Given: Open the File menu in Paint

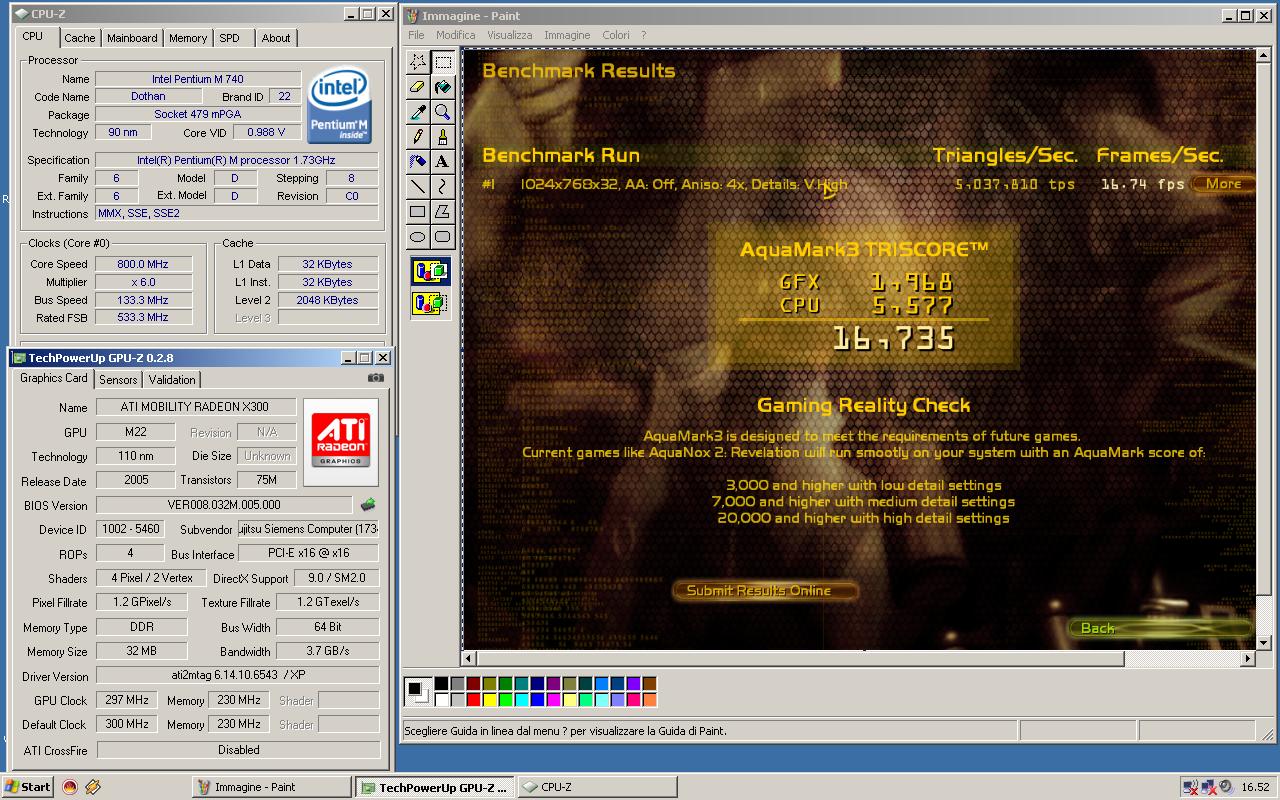Looking at the screenshot, I should pyautogui.click(x=416, y=35).
